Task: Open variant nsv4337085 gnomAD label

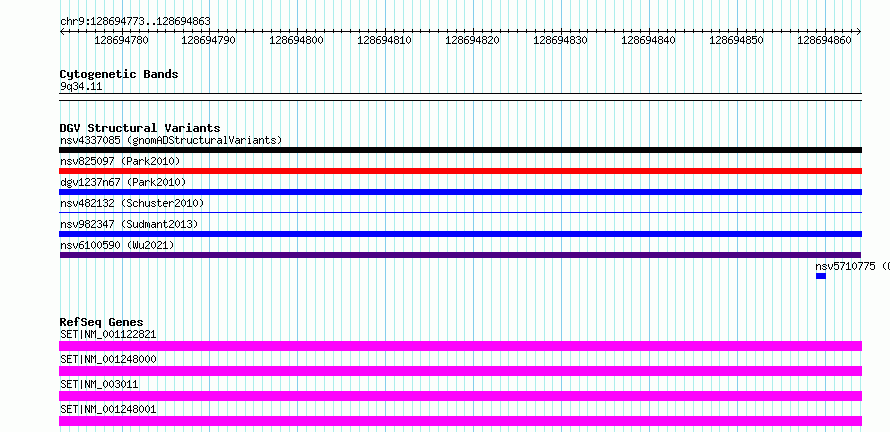Action: (171, 140)
